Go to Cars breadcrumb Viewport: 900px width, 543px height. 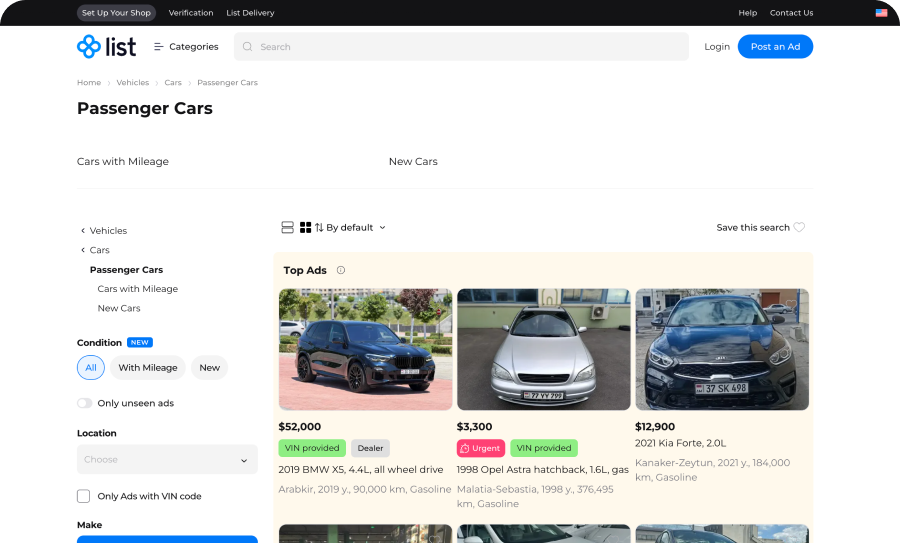pos(173,83)
